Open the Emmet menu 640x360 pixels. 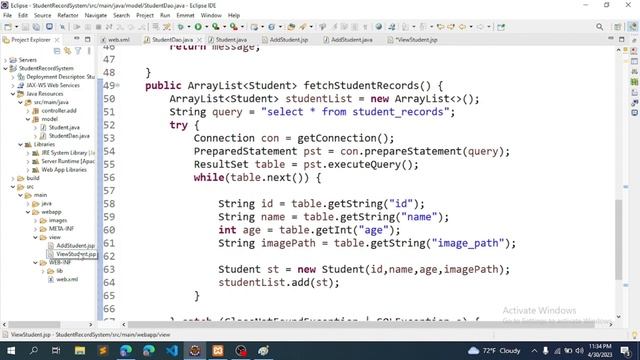pyautogui.click(x=185, y=15)
